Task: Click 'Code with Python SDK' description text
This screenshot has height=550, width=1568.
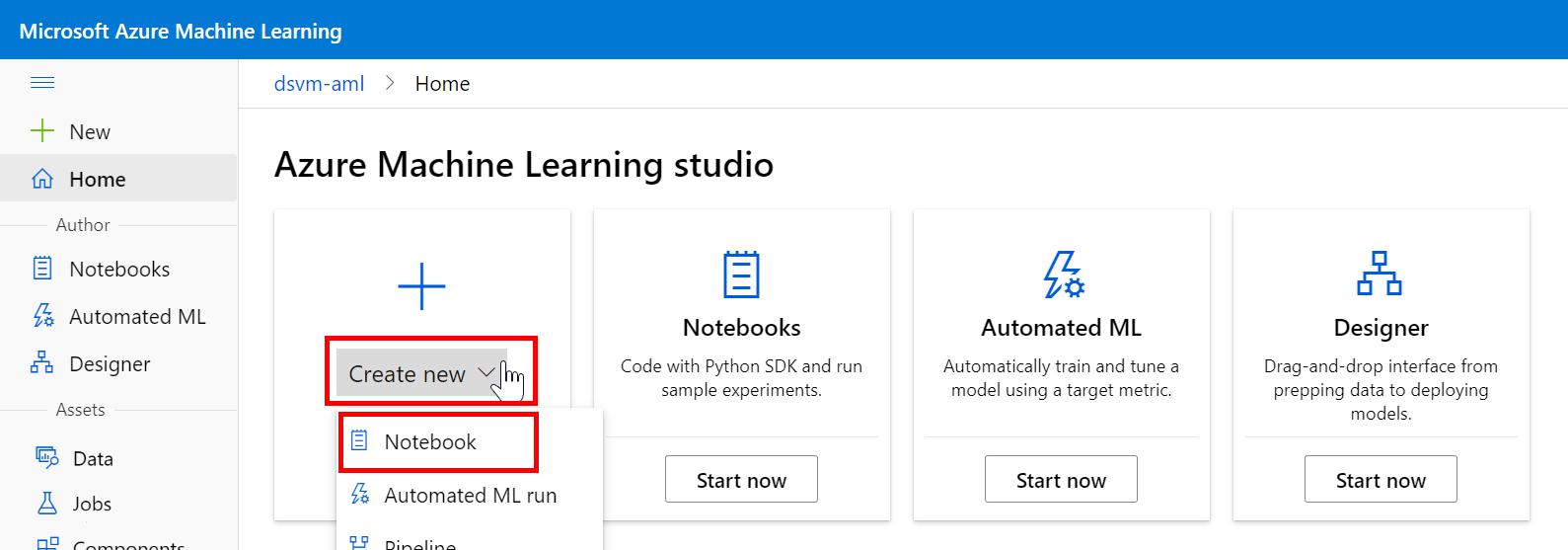Action: tap(741, 378)
